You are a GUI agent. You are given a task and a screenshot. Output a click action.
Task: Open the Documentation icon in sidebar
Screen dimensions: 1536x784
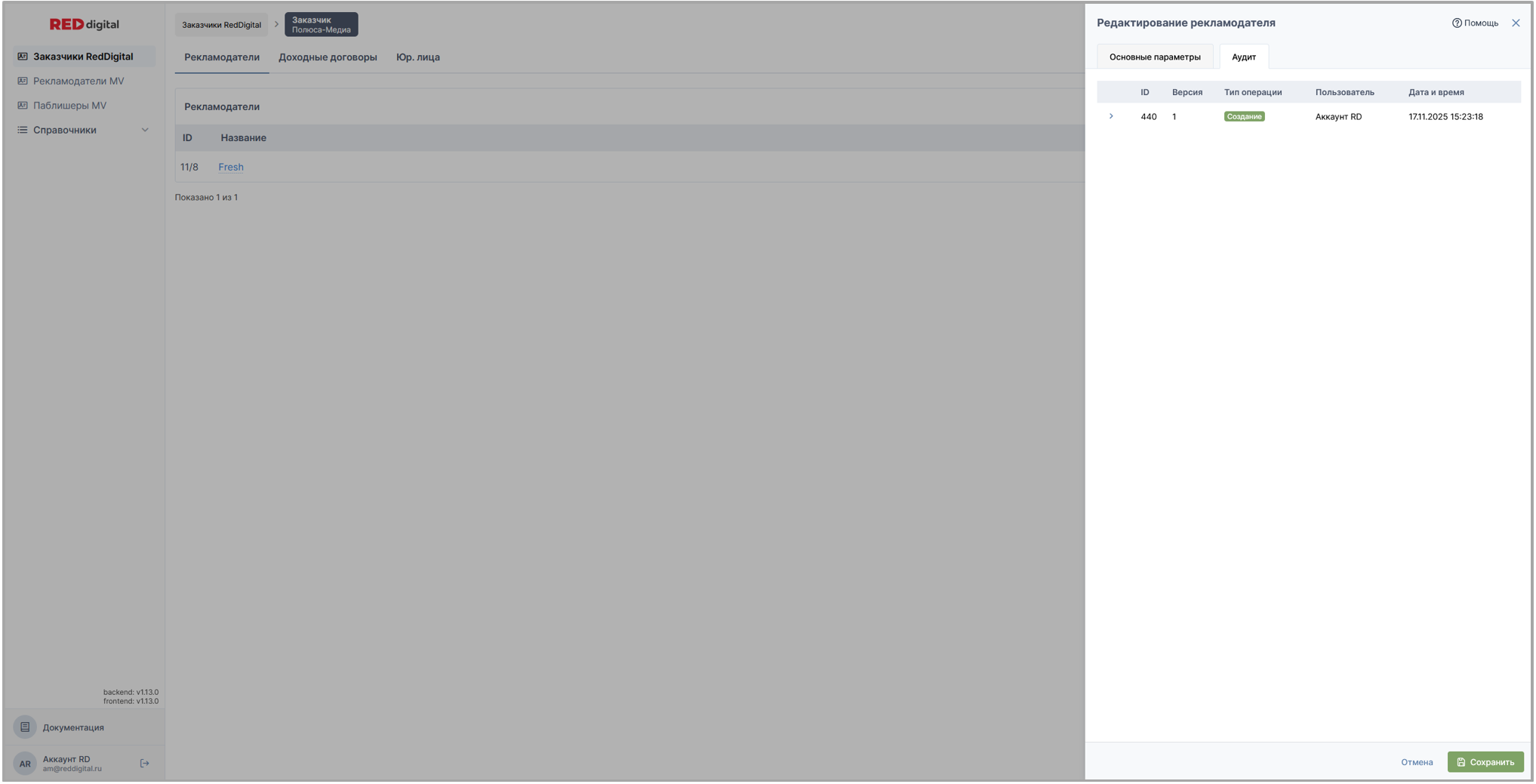(x=25, y=727)
